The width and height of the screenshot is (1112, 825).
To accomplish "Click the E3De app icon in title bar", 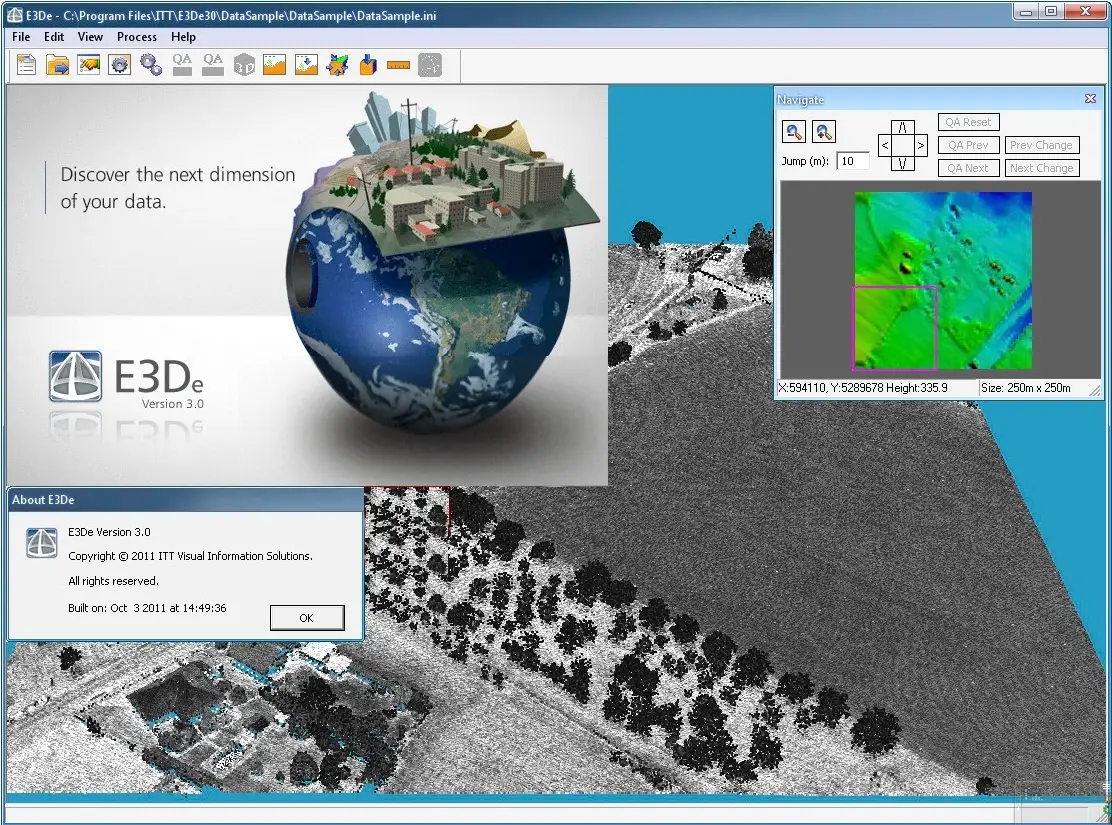I will click(14, 15).
